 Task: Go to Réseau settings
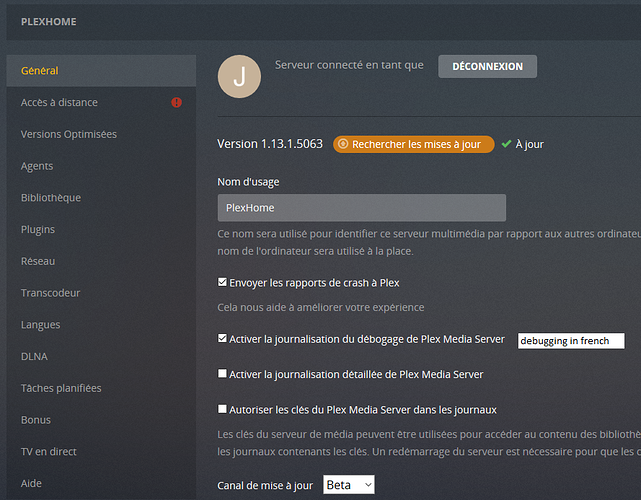coord(101,261)
